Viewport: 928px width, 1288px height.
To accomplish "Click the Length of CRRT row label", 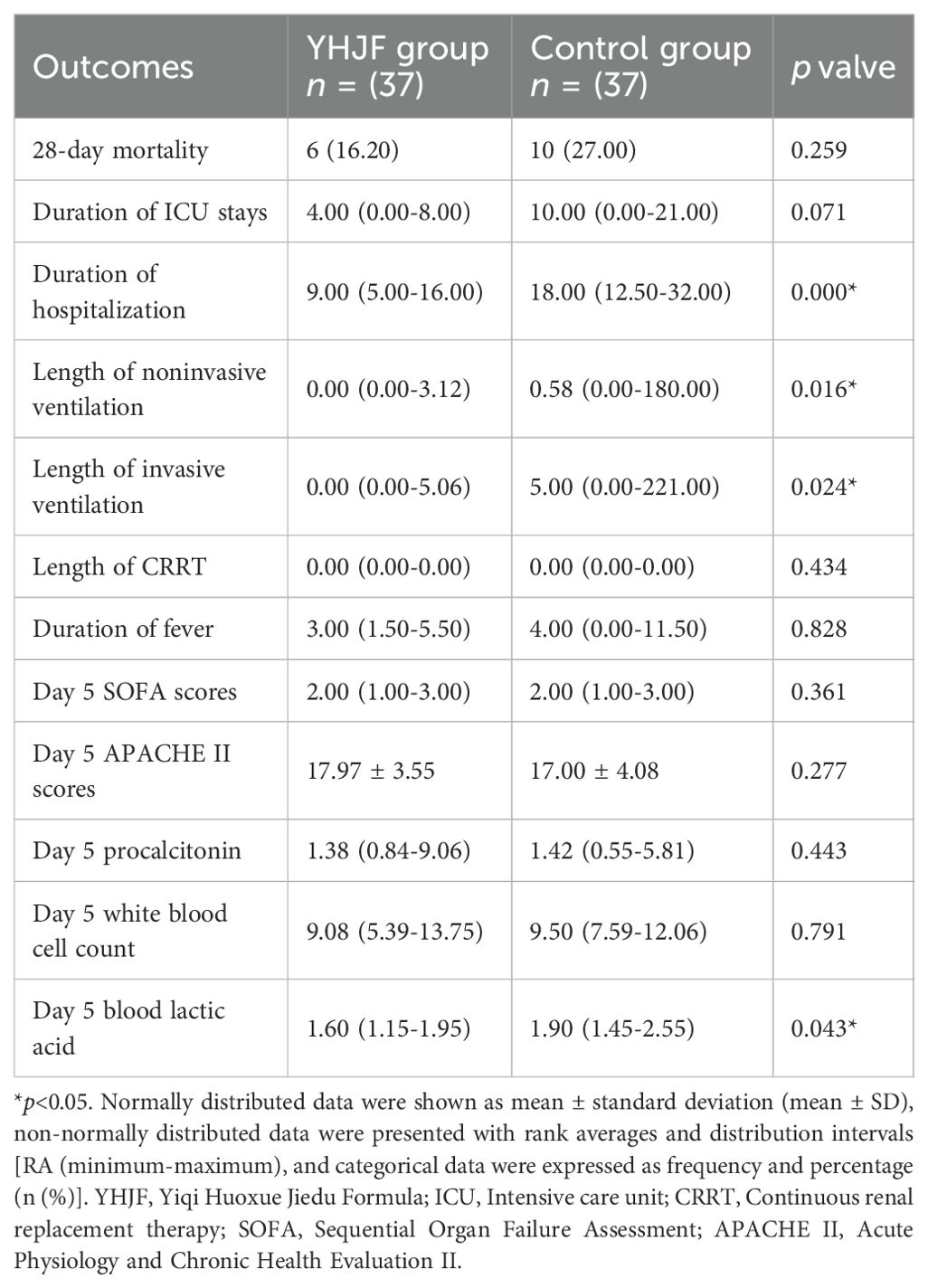I will [119, 567].
